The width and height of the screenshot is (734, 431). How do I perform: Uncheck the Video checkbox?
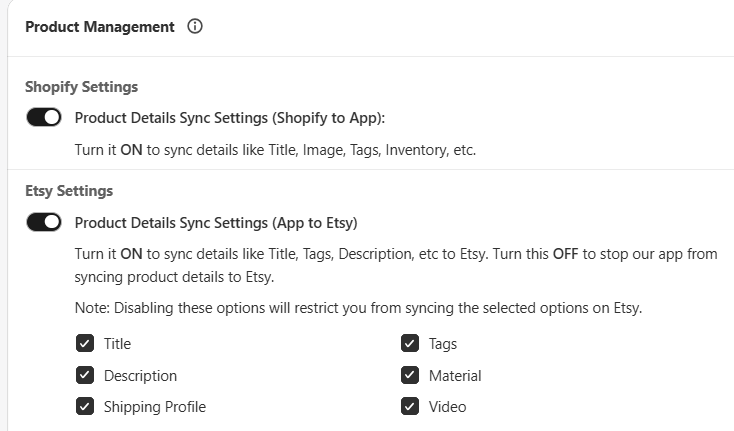point(410,407)
